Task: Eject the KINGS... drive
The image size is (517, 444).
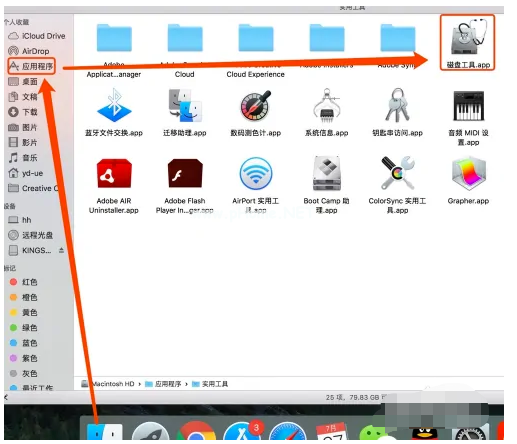Action: coord(61,250)
